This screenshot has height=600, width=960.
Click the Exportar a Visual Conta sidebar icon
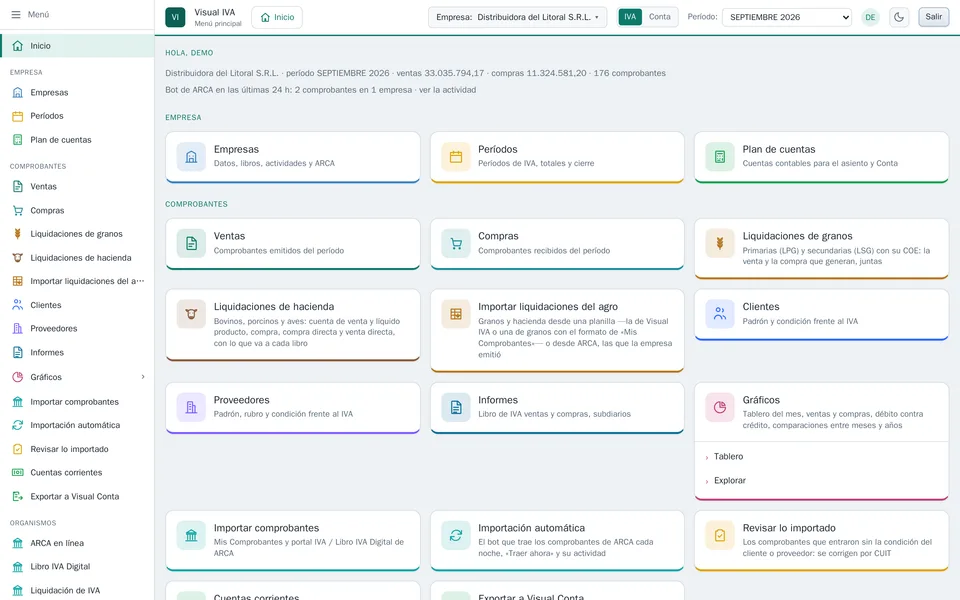point(18,497)
